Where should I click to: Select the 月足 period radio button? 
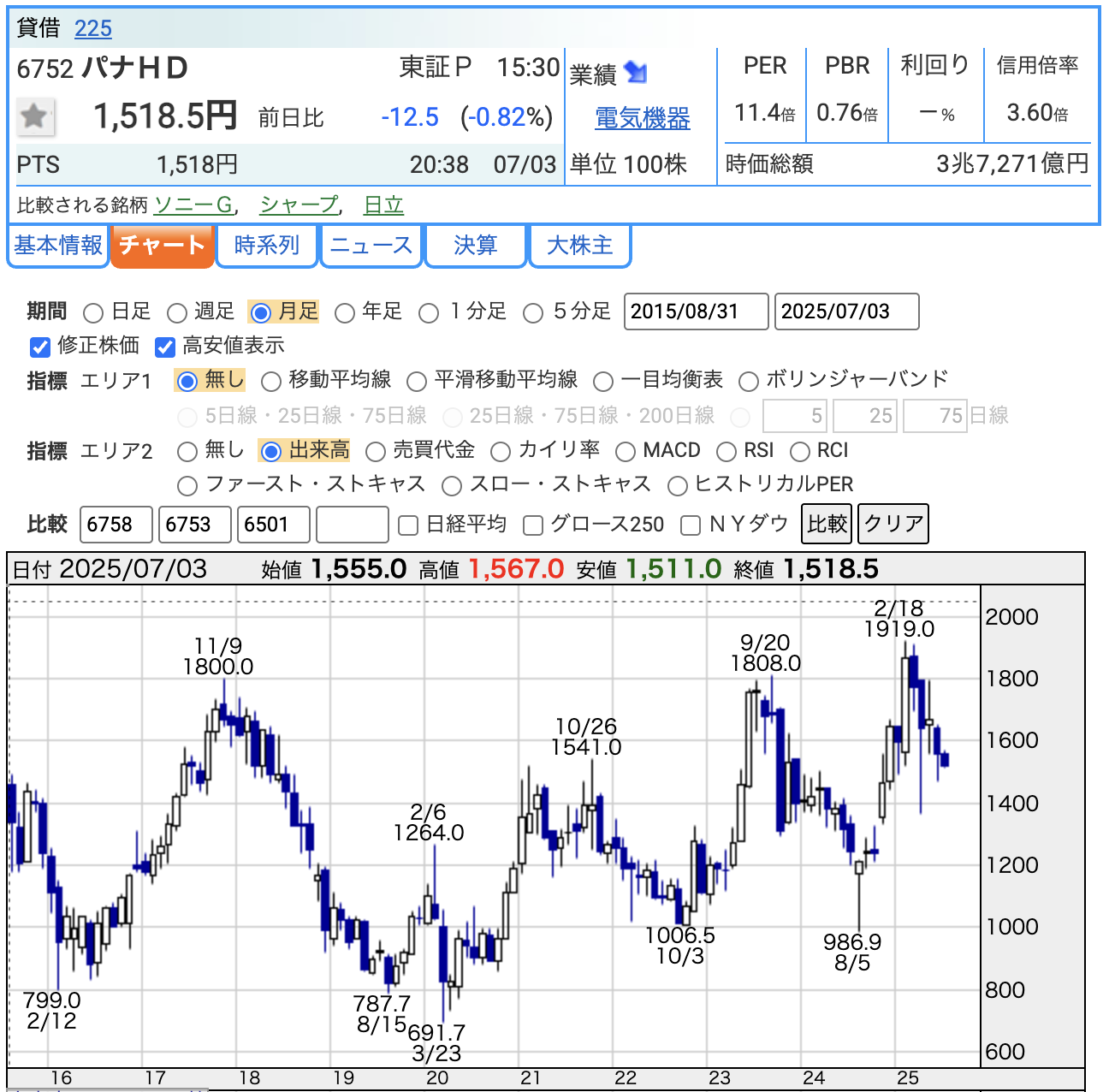coord(261,312)
